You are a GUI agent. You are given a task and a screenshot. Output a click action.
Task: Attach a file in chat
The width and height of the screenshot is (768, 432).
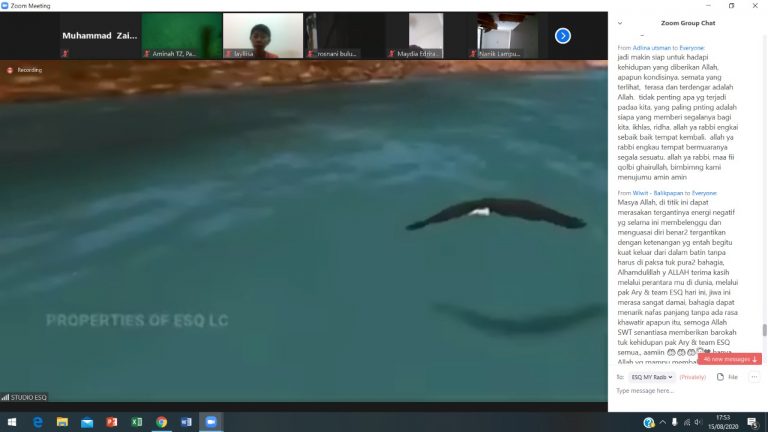727,377
